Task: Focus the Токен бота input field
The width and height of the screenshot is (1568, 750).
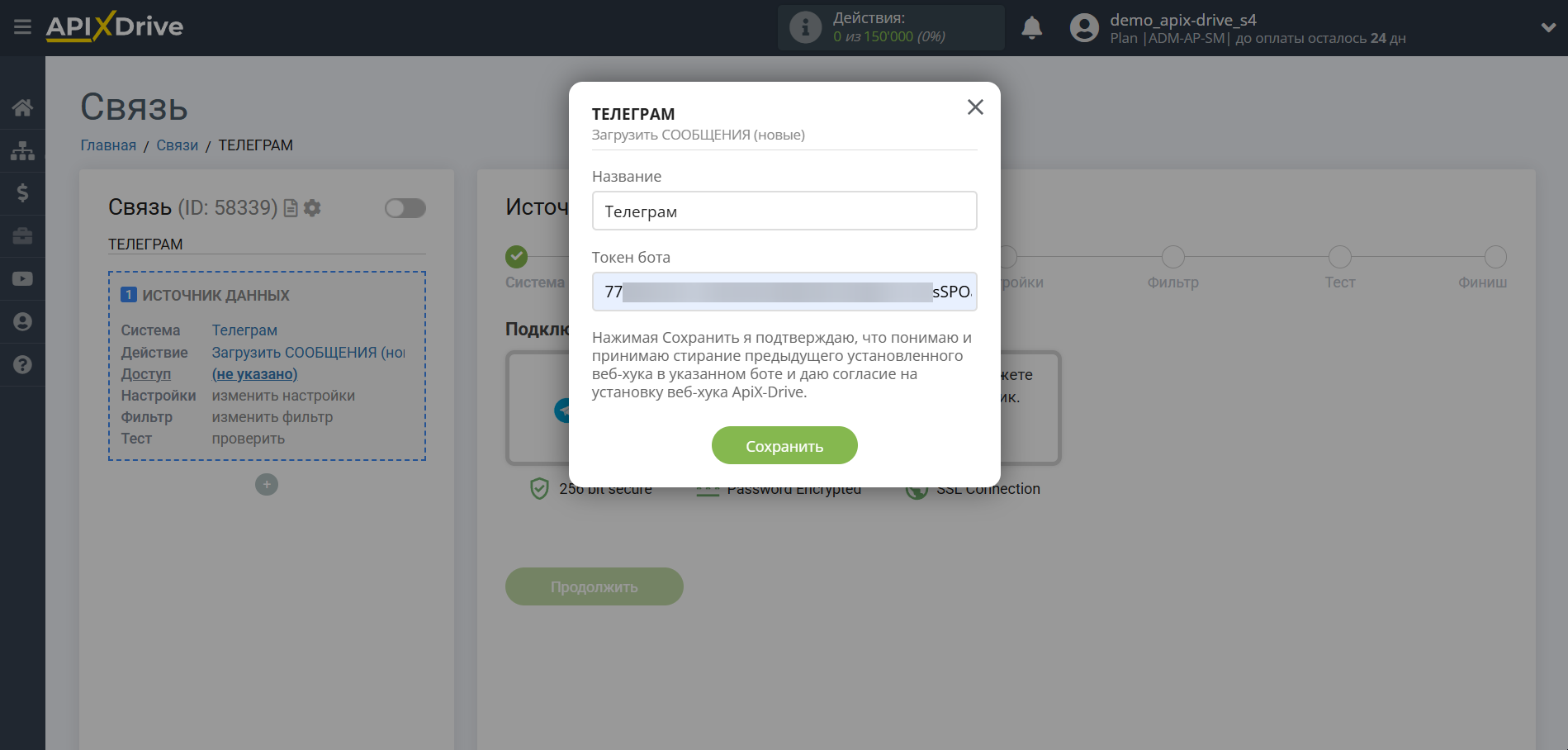Action: 784,292
